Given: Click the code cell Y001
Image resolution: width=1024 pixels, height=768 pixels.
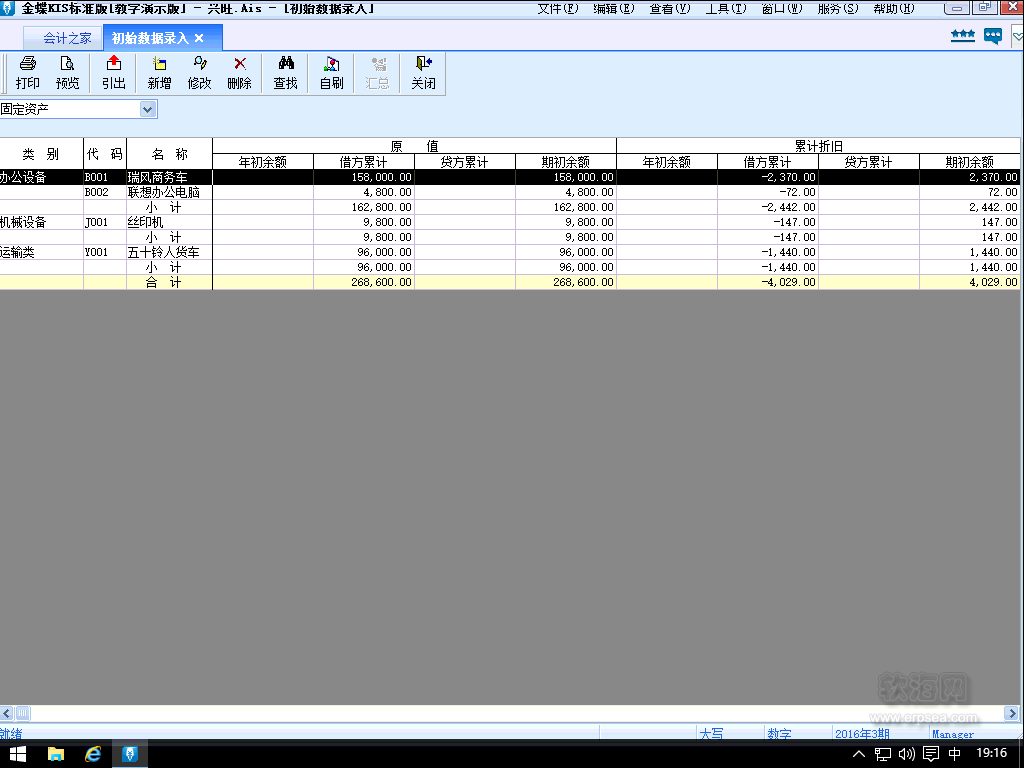Looking at the screenshot, I should 105,252.
